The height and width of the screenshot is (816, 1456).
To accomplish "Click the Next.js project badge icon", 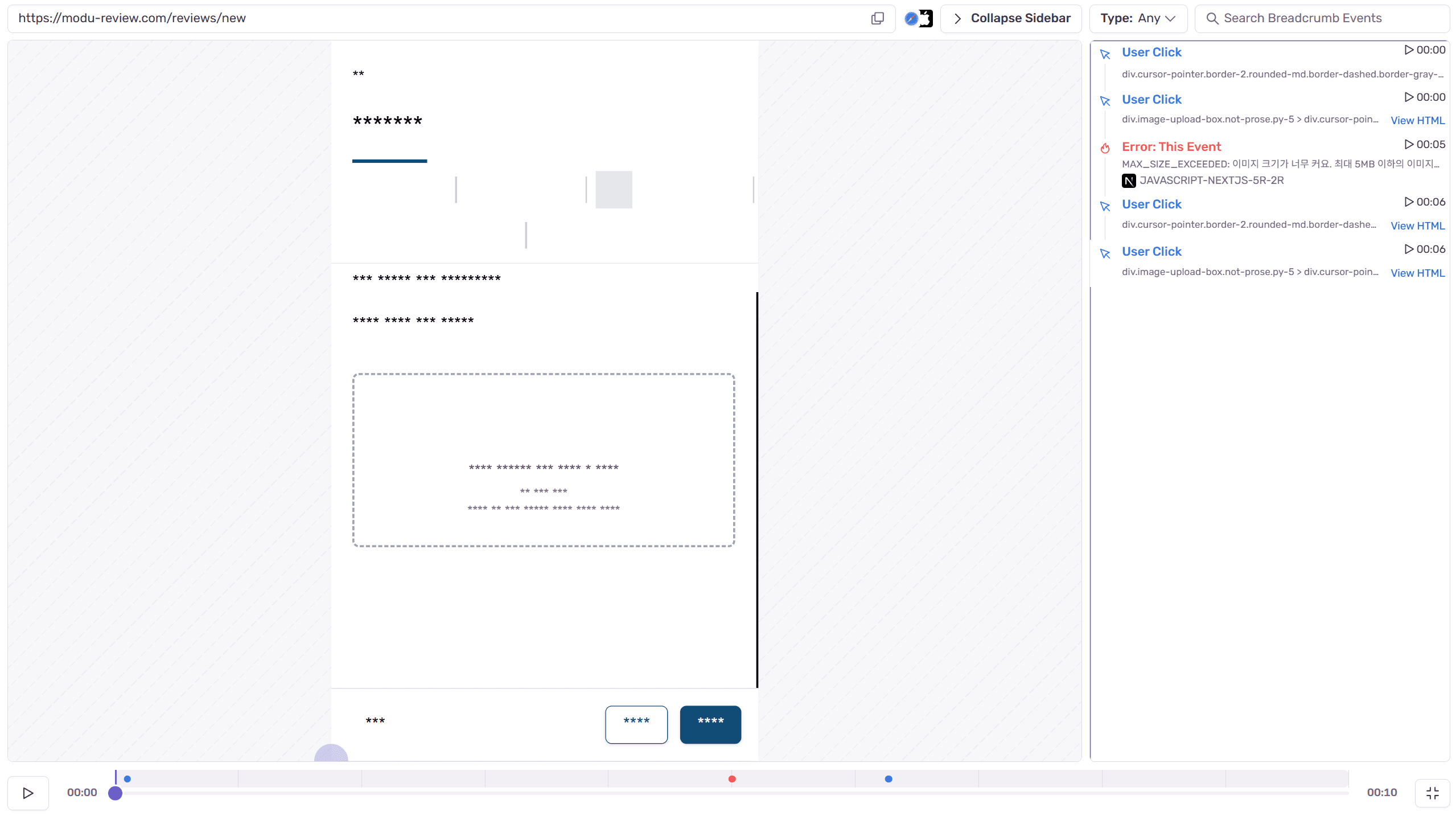I will pyautogui.click(x=1128, y=181).
